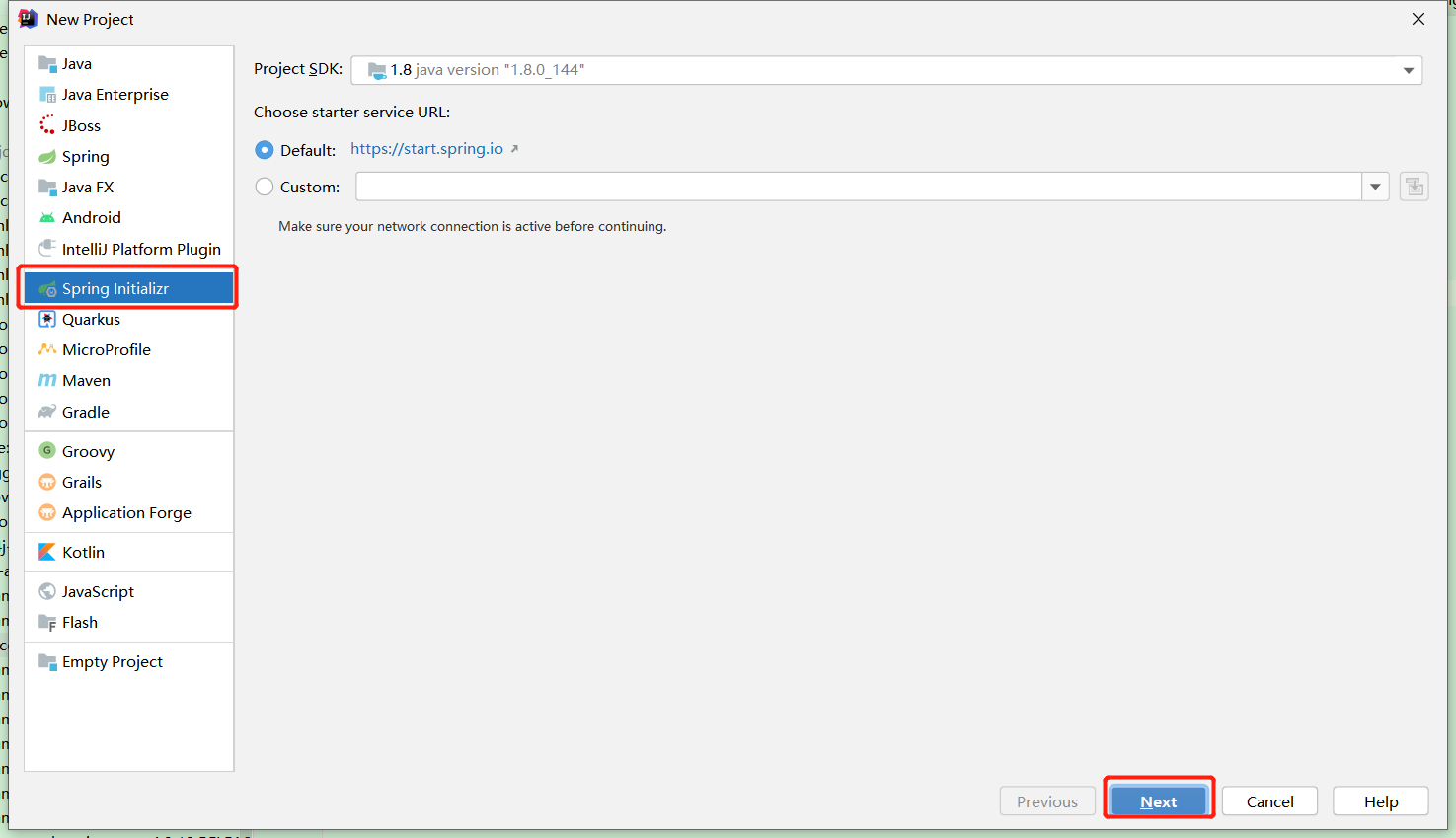Image resolution: width=1456 pixels, height=838 pixels.
Task: Click the Flash folder icon
Action: click(47, 623)
